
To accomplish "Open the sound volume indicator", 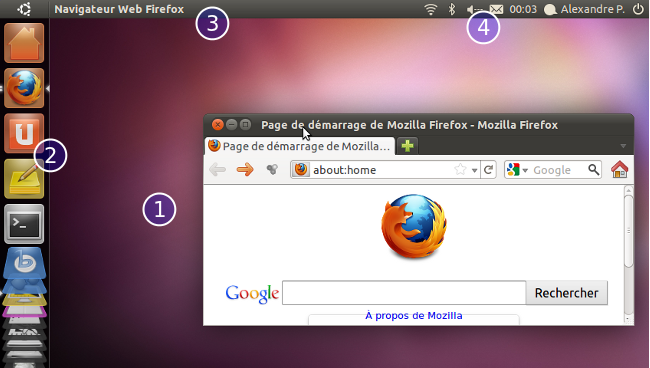I will pos(474,9).
